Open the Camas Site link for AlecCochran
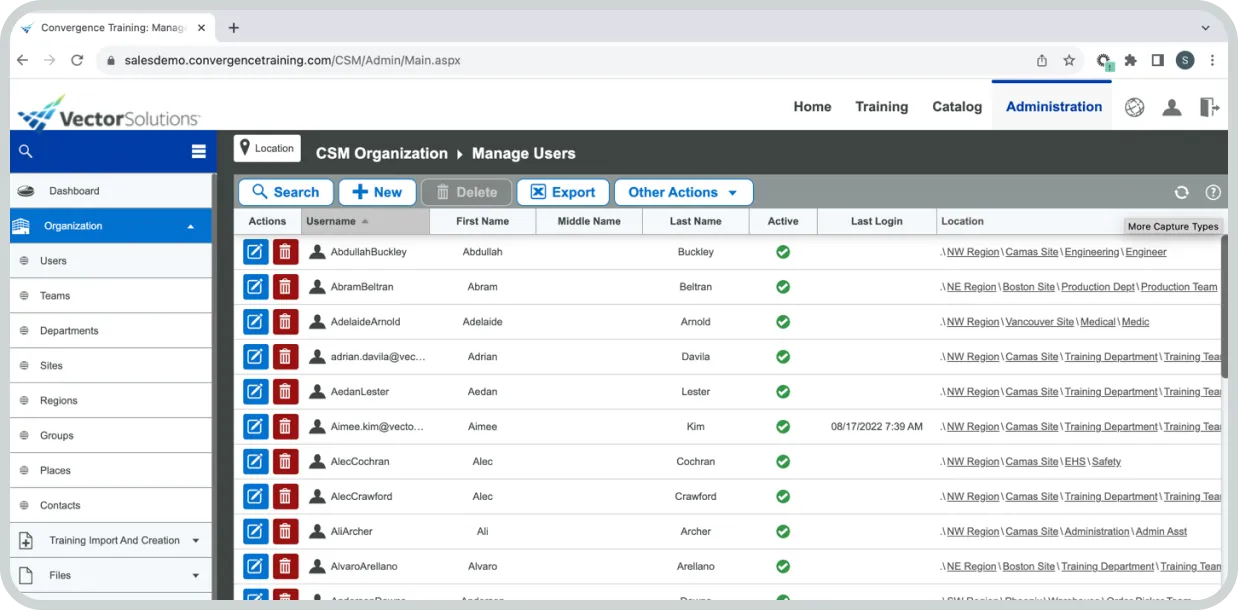The height and width of the screenshot is (610, 1238). coord(1031,462)
